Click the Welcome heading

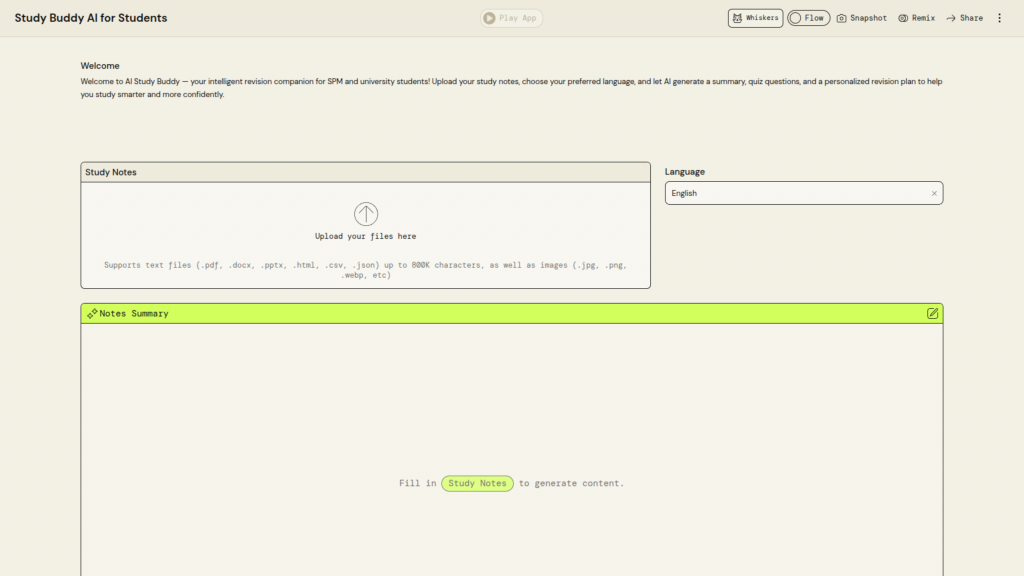[100, 65]
